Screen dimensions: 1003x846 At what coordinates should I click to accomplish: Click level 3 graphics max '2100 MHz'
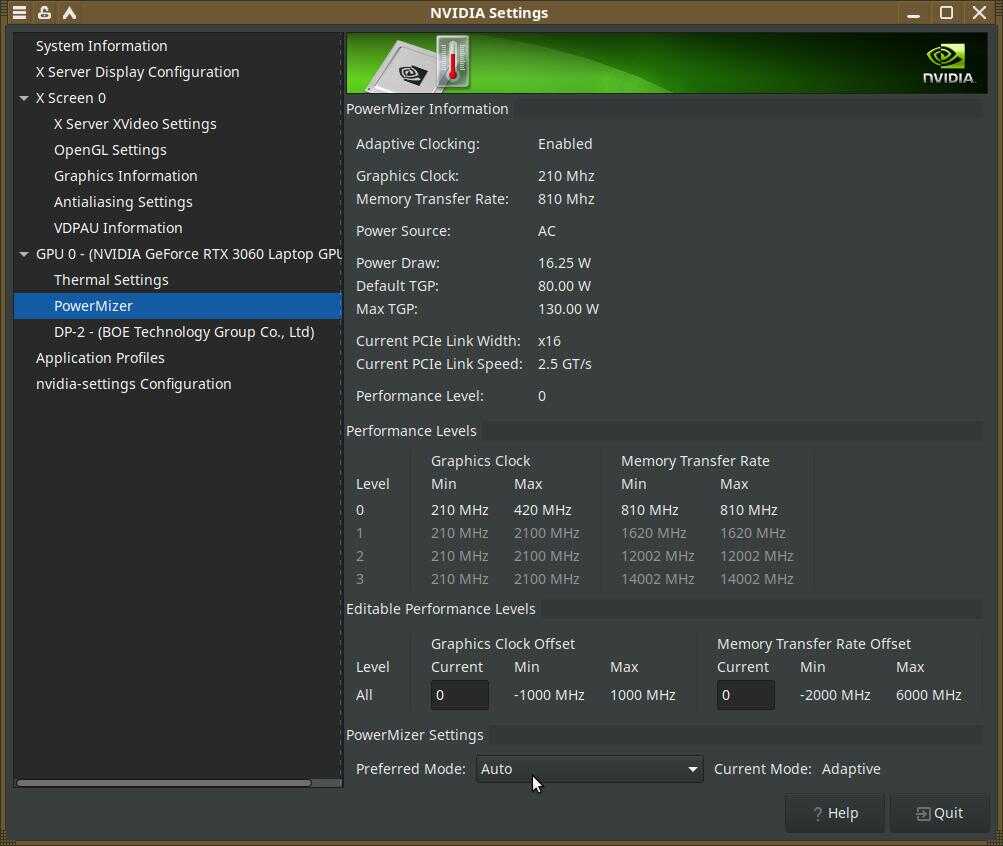[547, 579]
